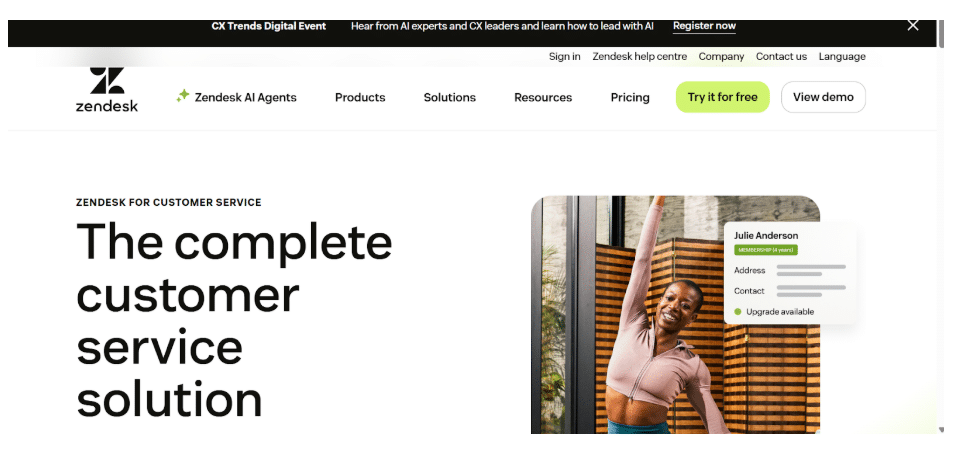Click the green Membership badge
This screenshot has width=976, height=472.
[766, 250]
